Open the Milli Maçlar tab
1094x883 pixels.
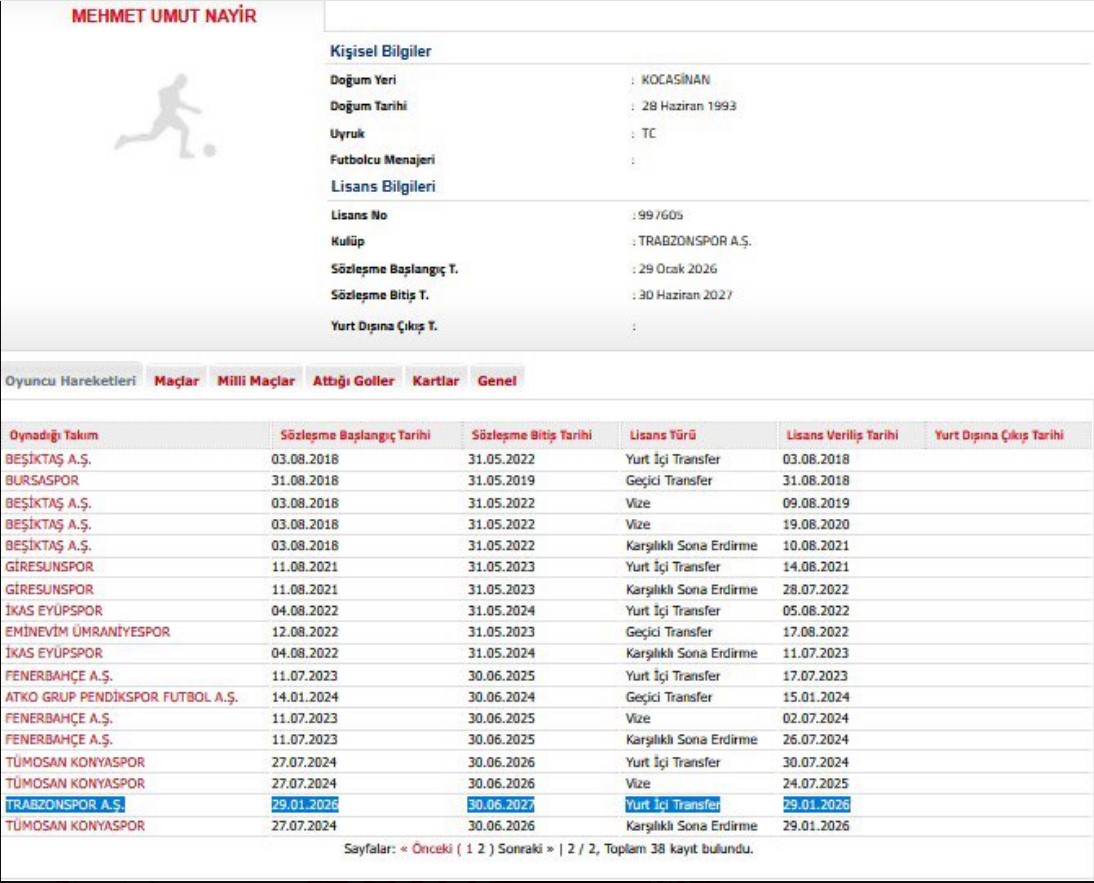coord(256,381)
